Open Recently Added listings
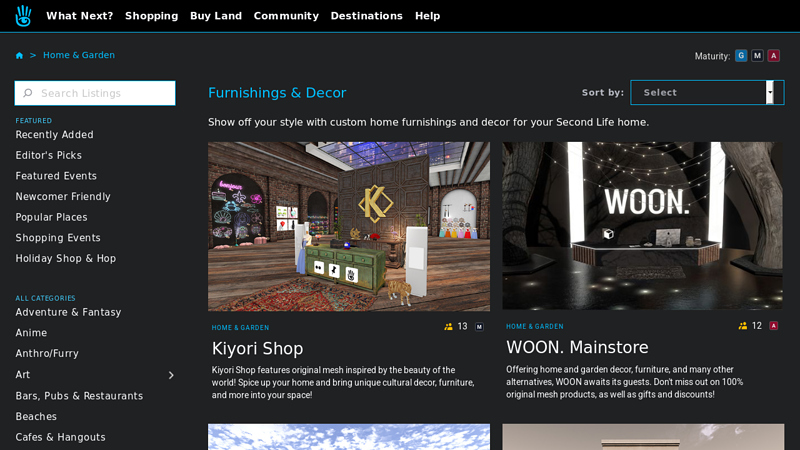 (x=55, y=135)
